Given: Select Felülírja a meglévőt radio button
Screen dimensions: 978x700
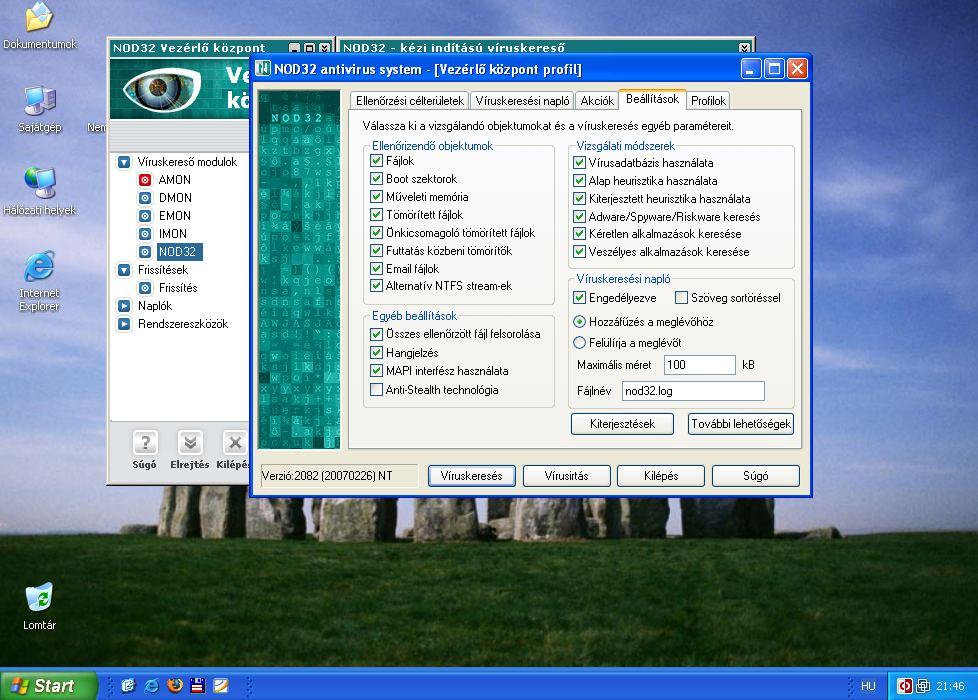Looking at the screenshot, I should 579,343.
